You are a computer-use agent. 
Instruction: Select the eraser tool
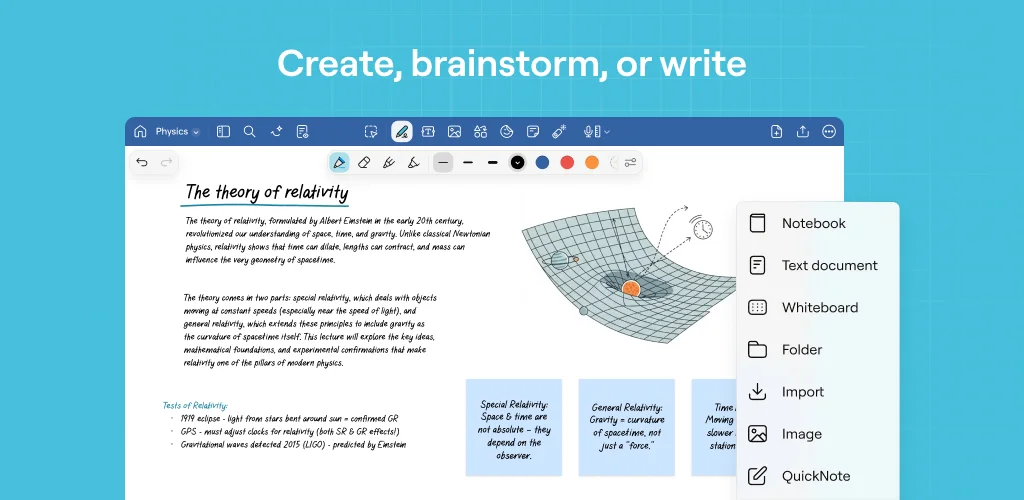pos(364,163)
